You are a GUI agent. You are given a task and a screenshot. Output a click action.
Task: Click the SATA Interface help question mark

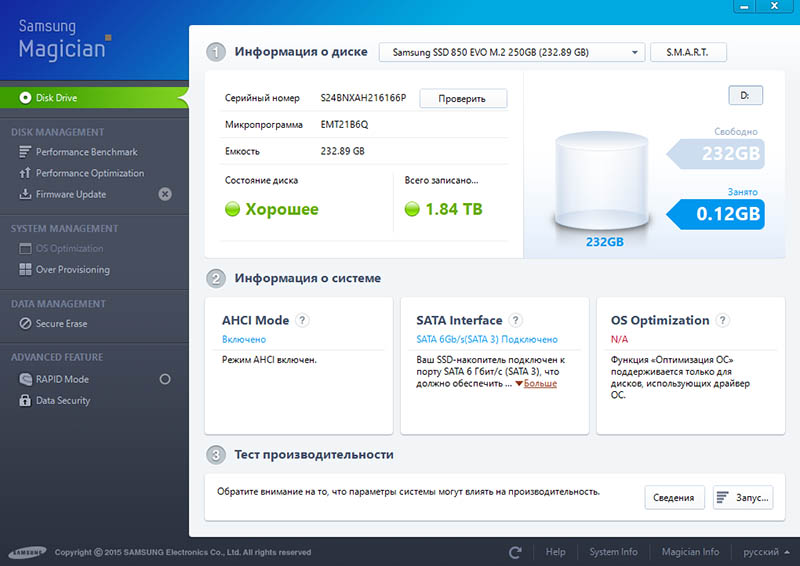tap(515, 320)
